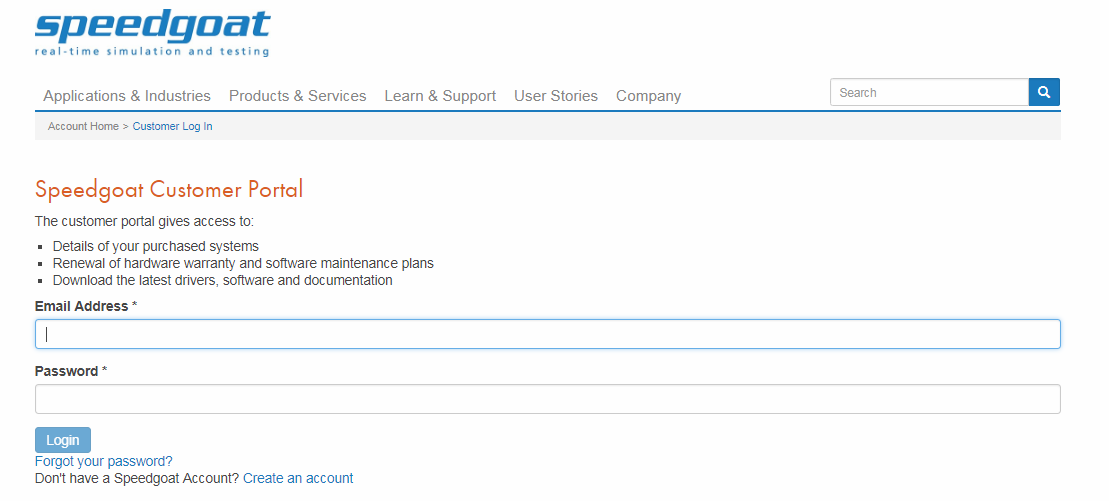Click into the Password field
This screenshot has height=501, width=1109.
(x=547, y=399)
